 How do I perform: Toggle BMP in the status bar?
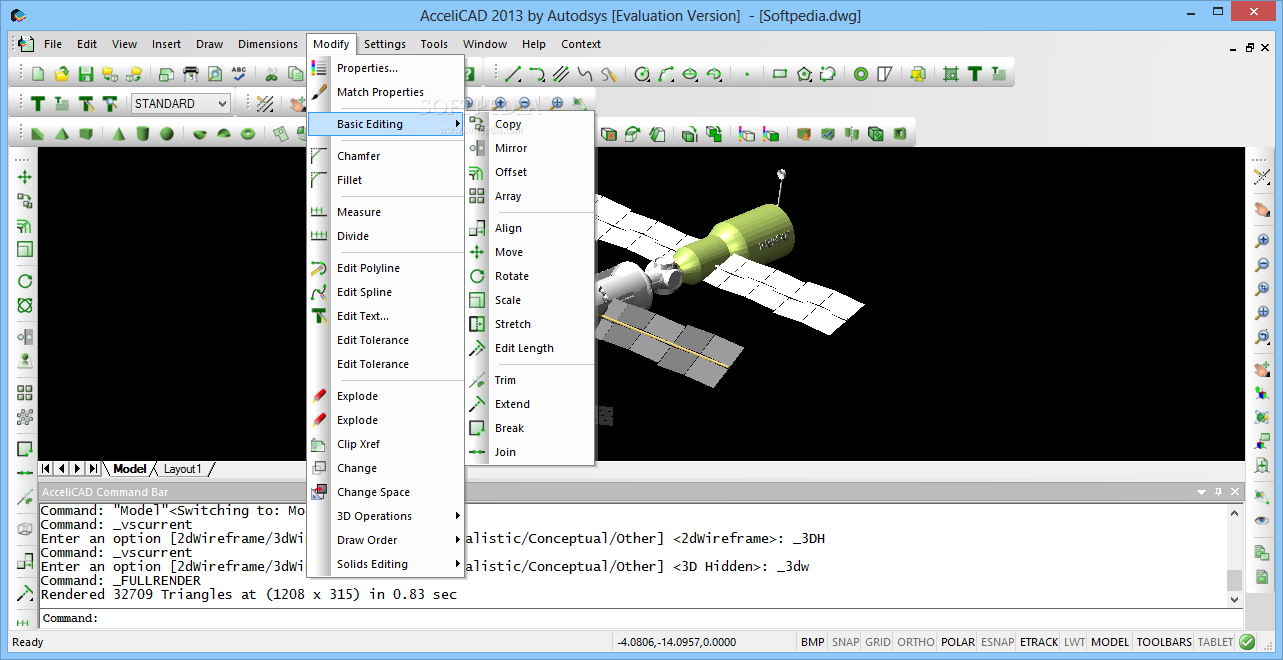coord(813,642)
